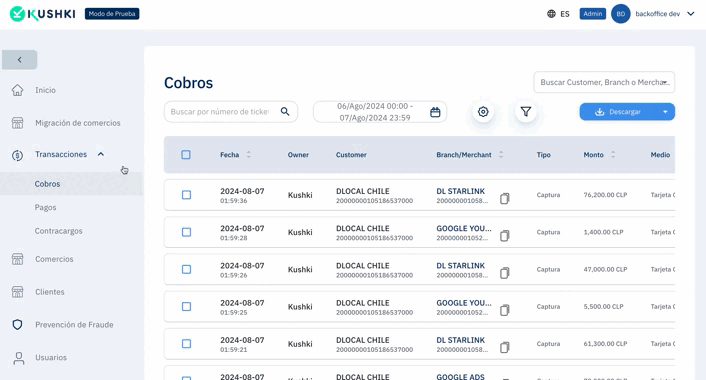Click amount 61,300.00 CLP
Image resolution: width=706 pixels, height=380 pixels.
[x=605, y=344]
